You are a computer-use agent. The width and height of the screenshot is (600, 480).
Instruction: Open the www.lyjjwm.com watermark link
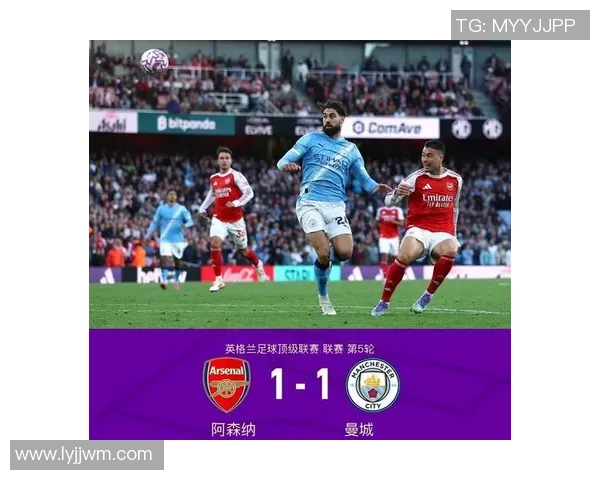87,455
